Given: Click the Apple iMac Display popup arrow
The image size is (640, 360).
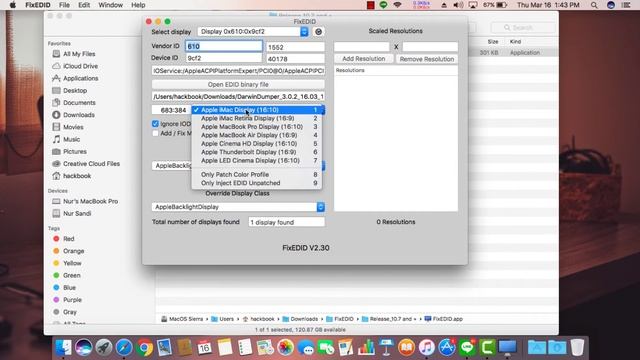Looking at the screenshot, I should 323,110.
